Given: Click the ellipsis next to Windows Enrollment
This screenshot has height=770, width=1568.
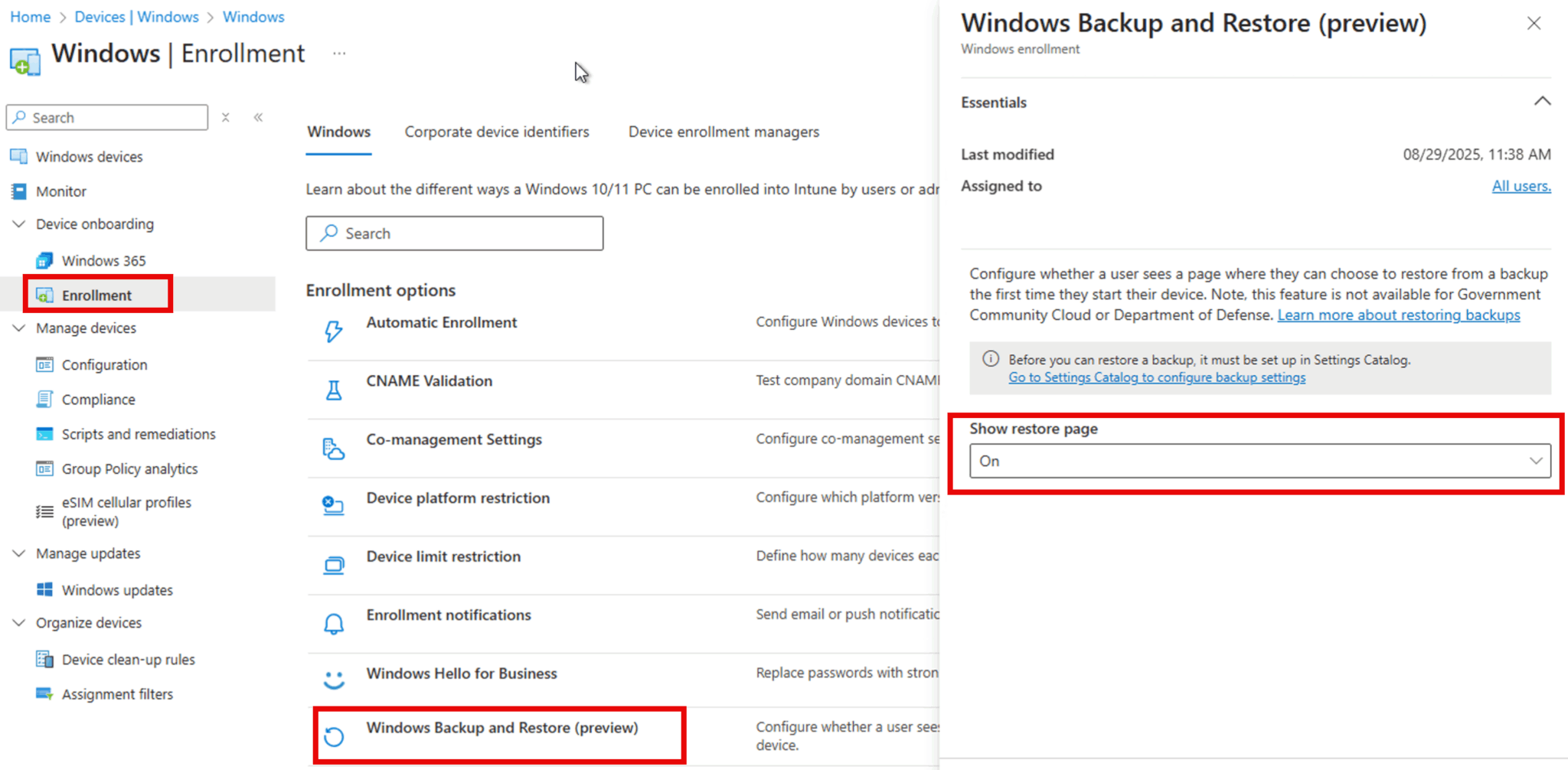Looking at the screenshot, I should pos(339,53).
